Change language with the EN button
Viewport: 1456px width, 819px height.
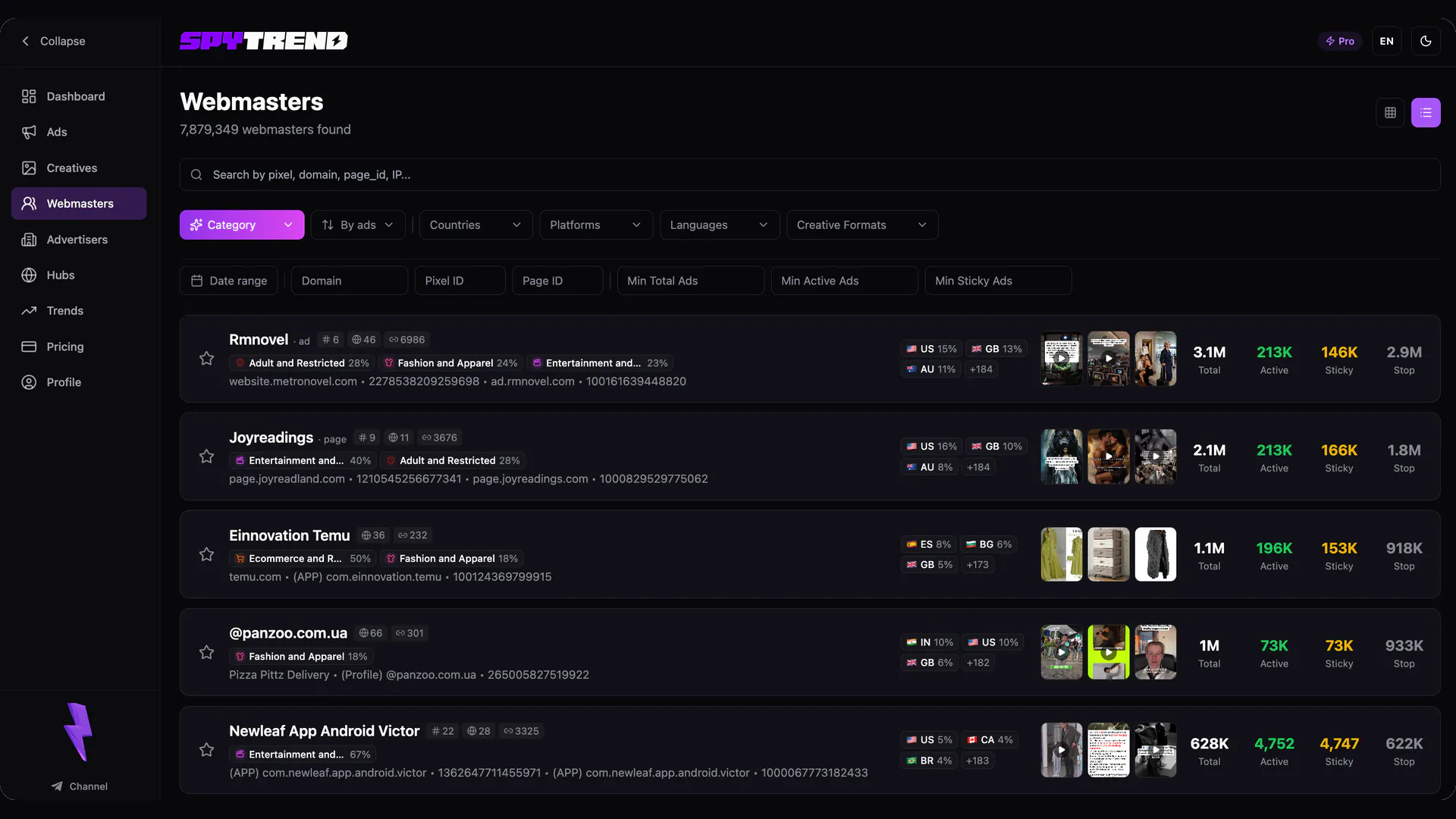1386,41
